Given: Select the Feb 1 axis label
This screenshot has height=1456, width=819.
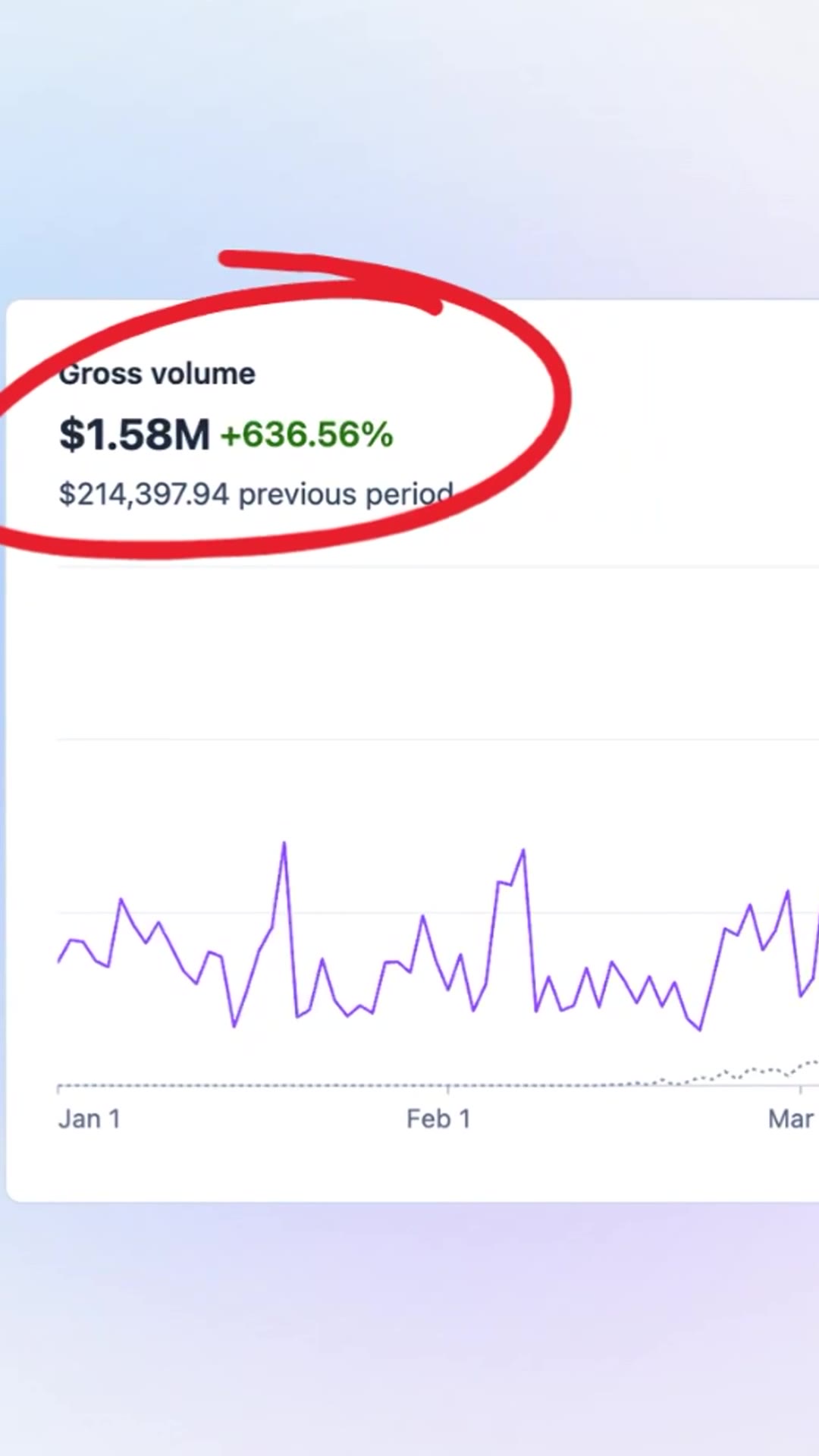Looking at the screenshot, I should pos(438,1119).
